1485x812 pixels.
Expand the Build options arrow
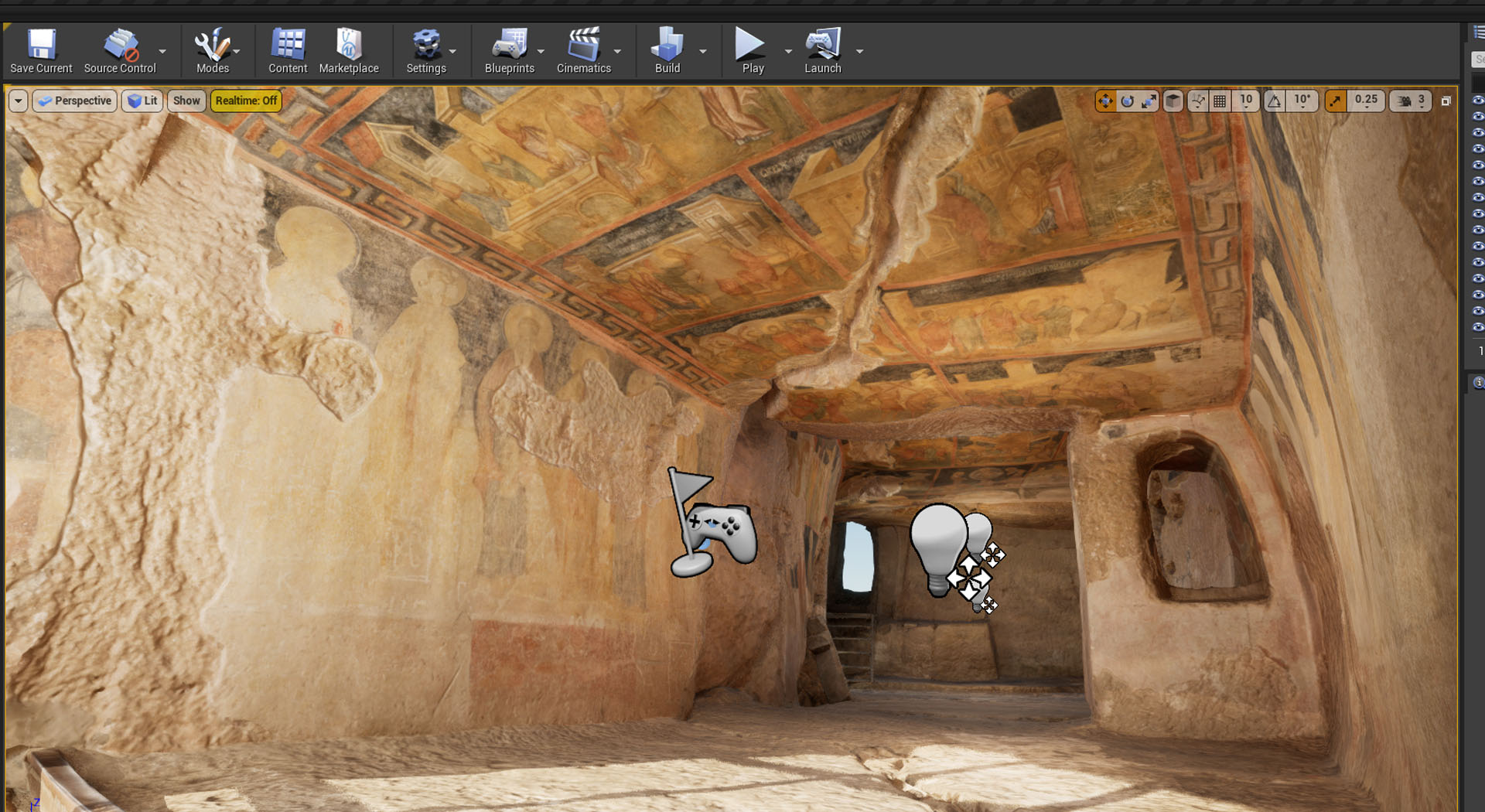click(x=703, y=52)
